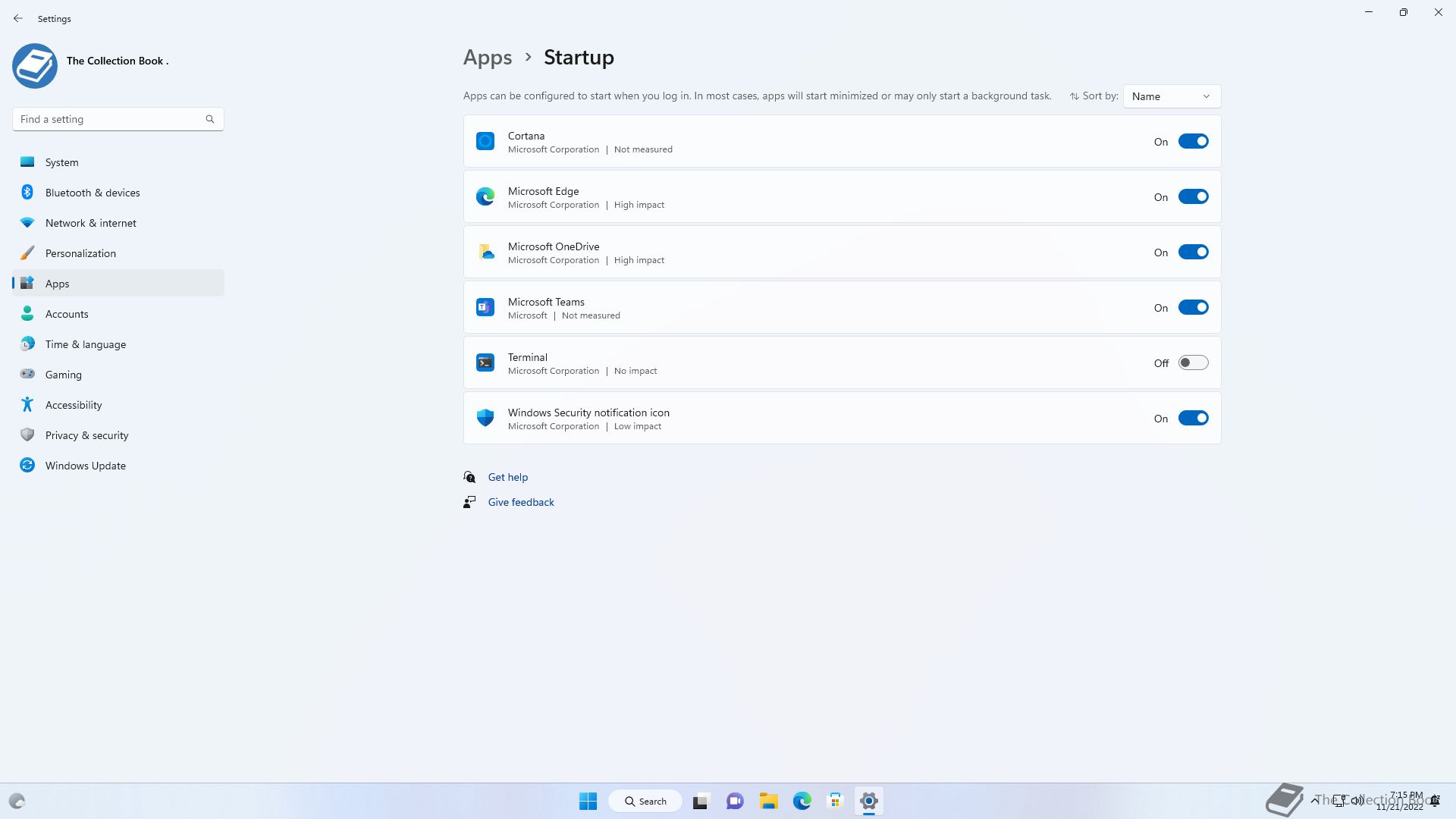This screenshot has height=819, width=1456.
Task: Open Microsoft Store from the taskbar
Action: coord(836,801)
